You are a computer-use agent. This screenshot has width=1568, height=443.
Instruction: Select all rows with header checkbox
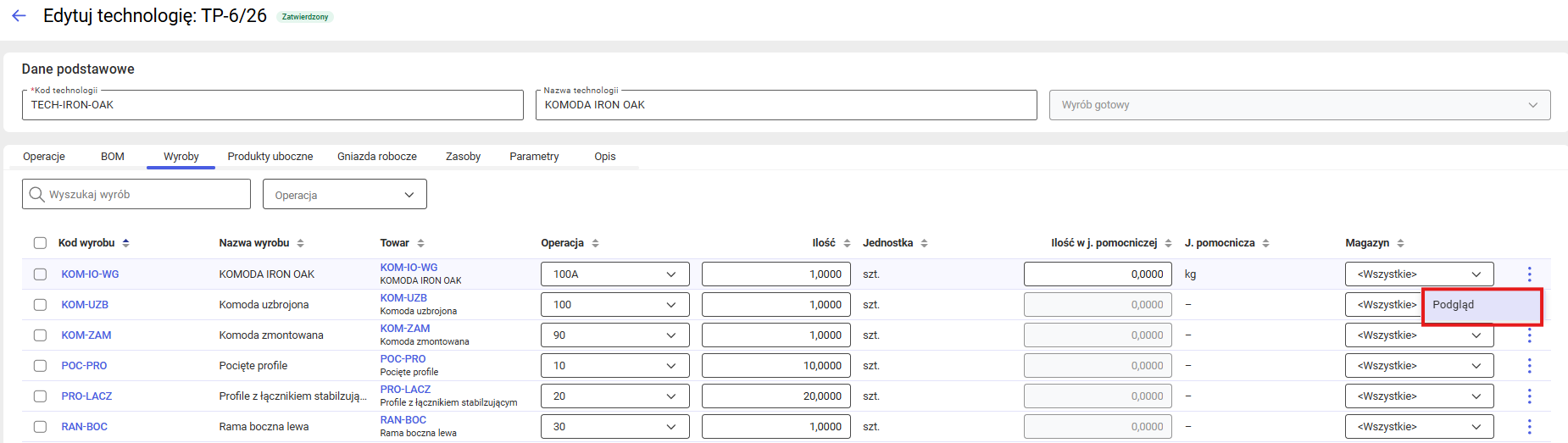[x=40, y=243]
